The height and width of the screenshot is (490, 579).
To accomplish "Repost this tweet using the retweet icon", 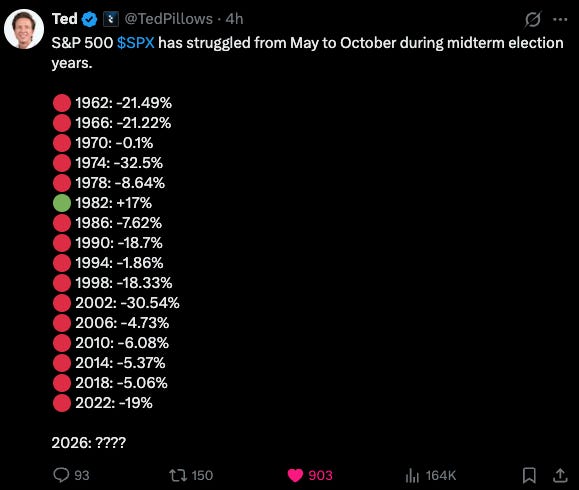I will [x=178, y=475].
